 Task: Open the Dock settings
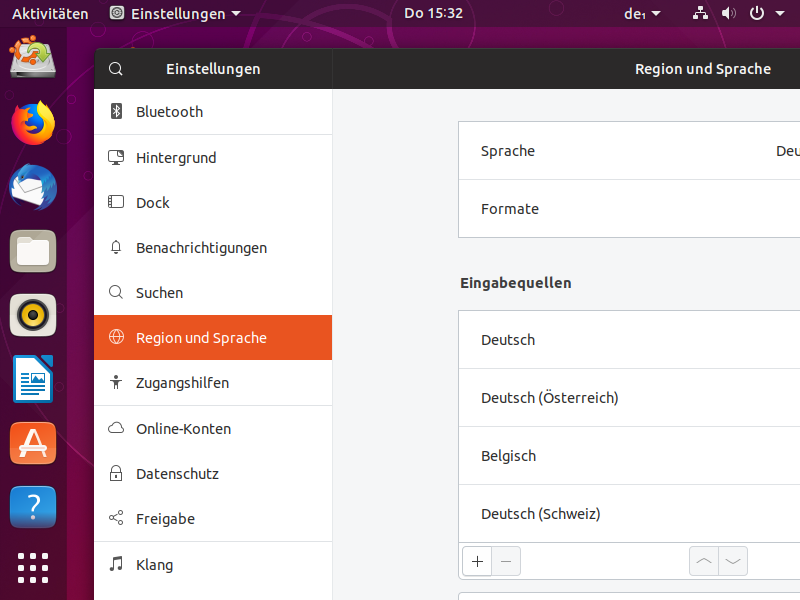click(153, 203)
